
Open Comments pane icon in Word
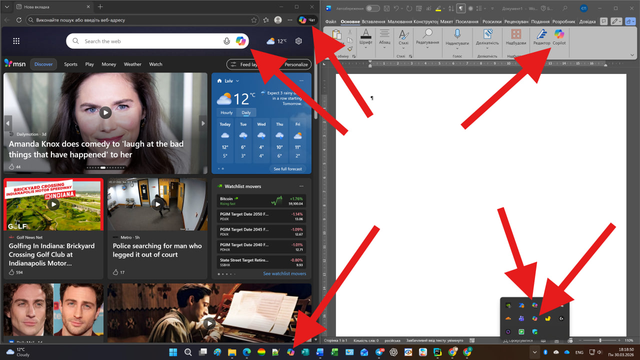pos(604,21)
